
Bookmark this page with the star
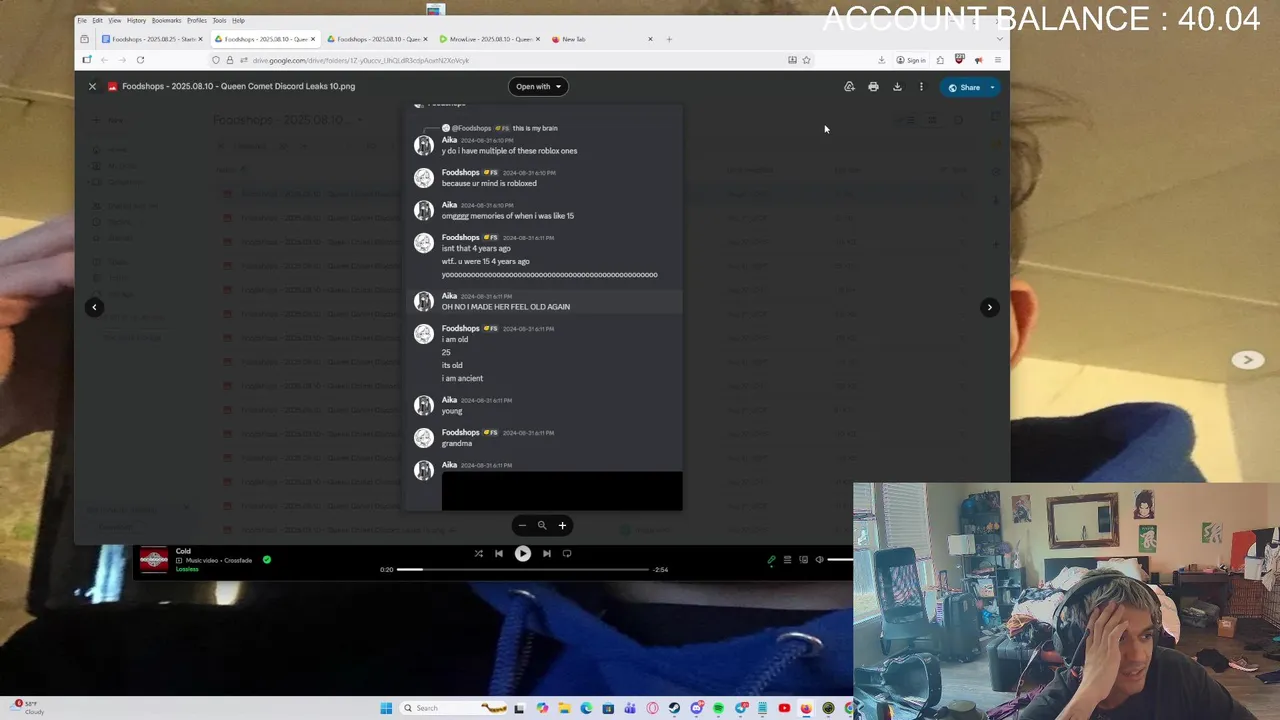coord(806,60)
